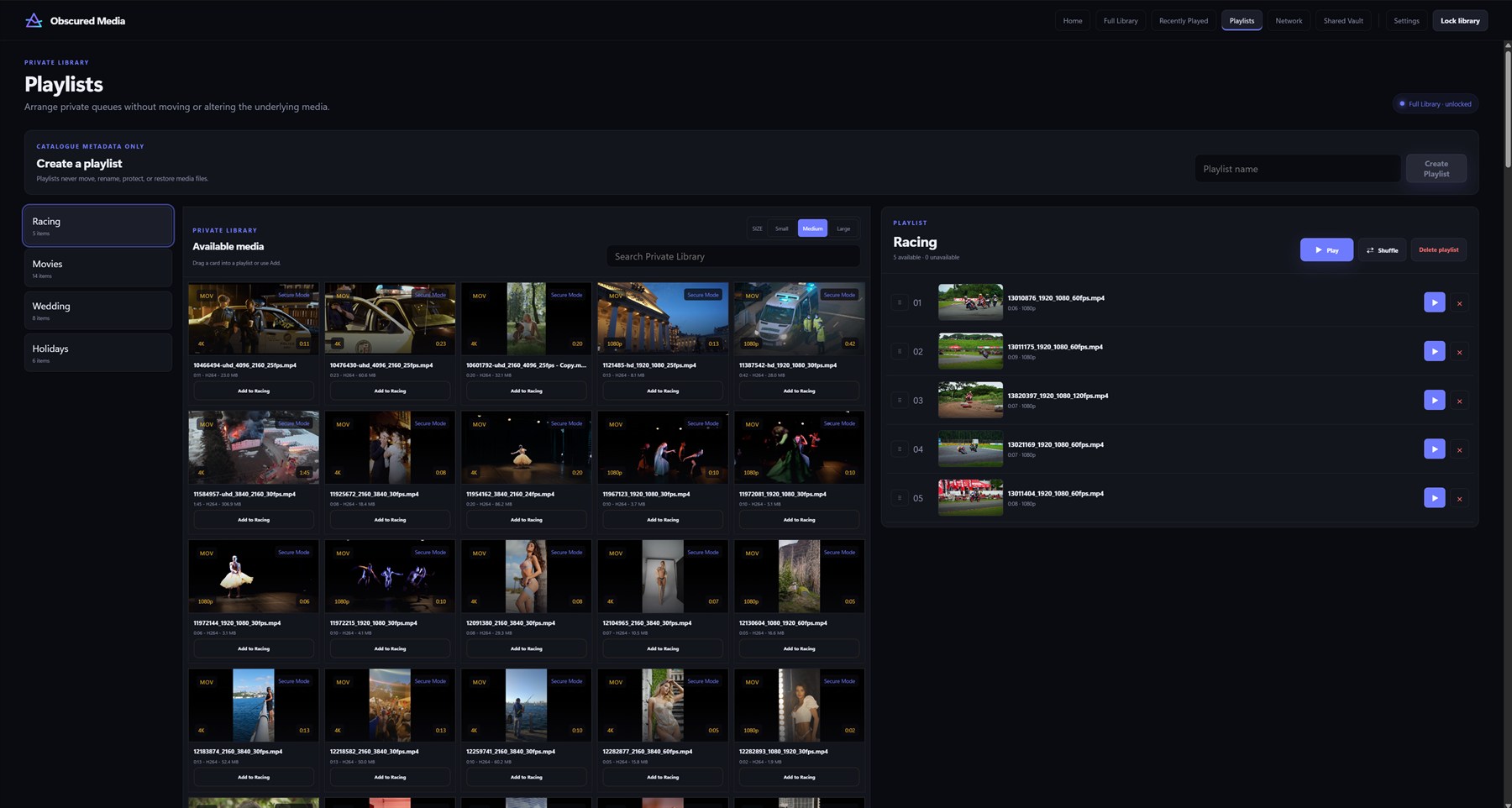This screenshot has height=808, width=1512.
Task: Click the Obscured Media logo icon
Action: coord(34,20)
